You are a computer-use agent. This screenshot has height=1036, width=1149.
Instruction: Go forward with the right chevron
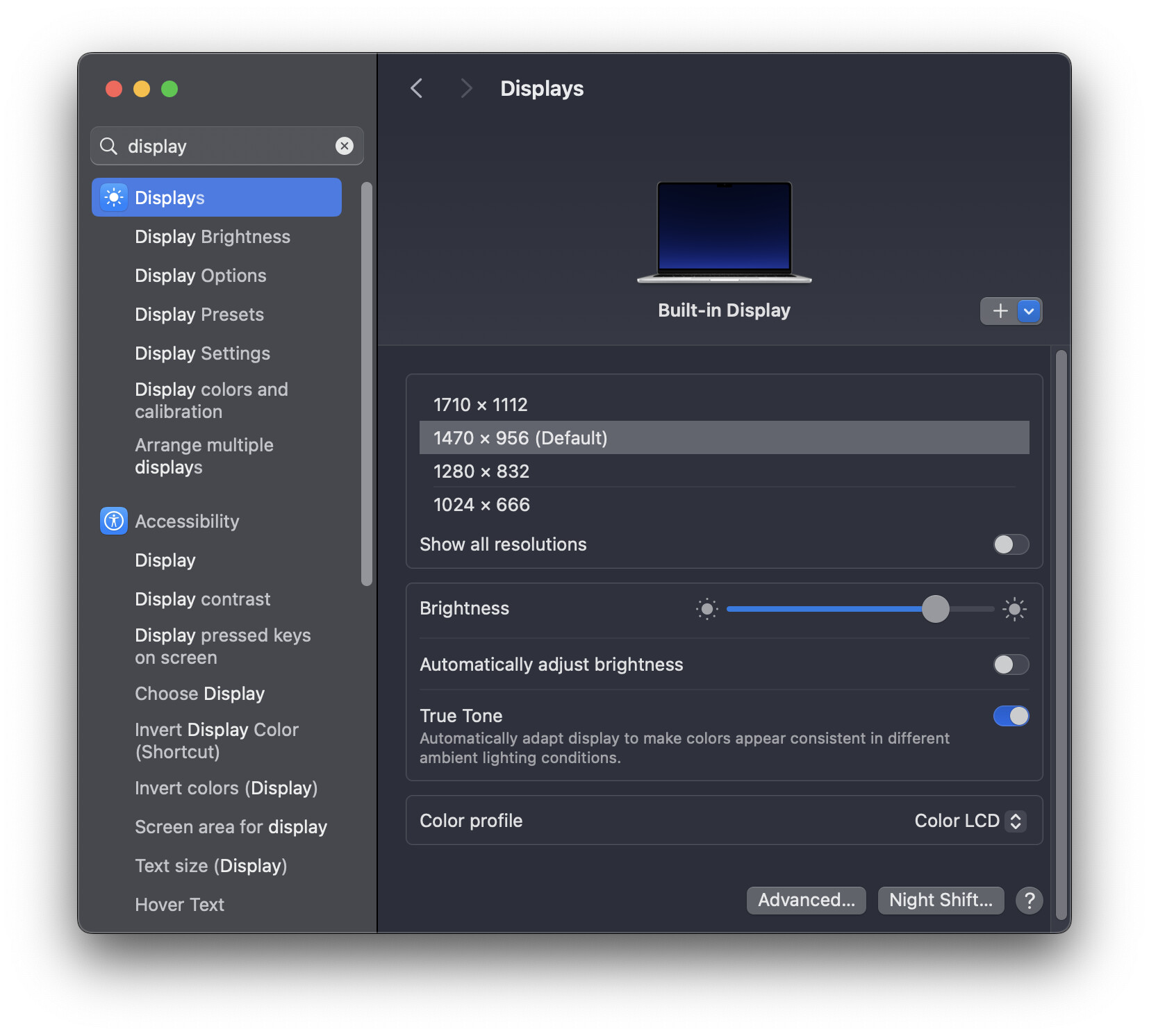(466, 88)
